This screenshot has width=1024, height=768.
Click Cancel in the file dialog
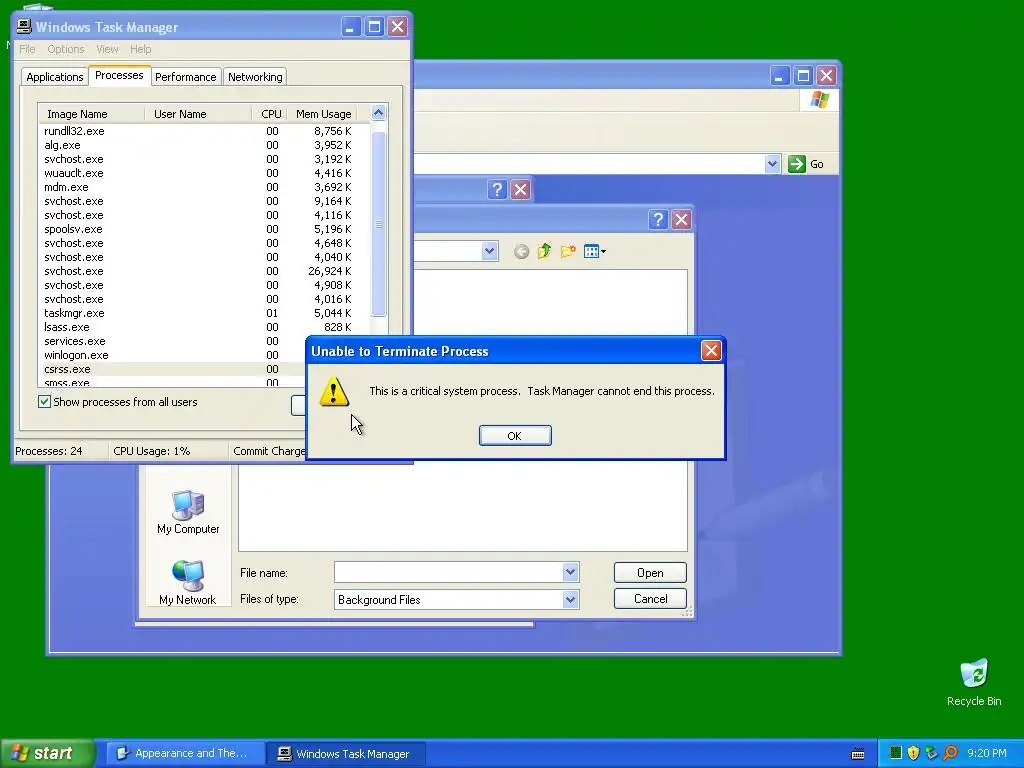coord(650,599)
